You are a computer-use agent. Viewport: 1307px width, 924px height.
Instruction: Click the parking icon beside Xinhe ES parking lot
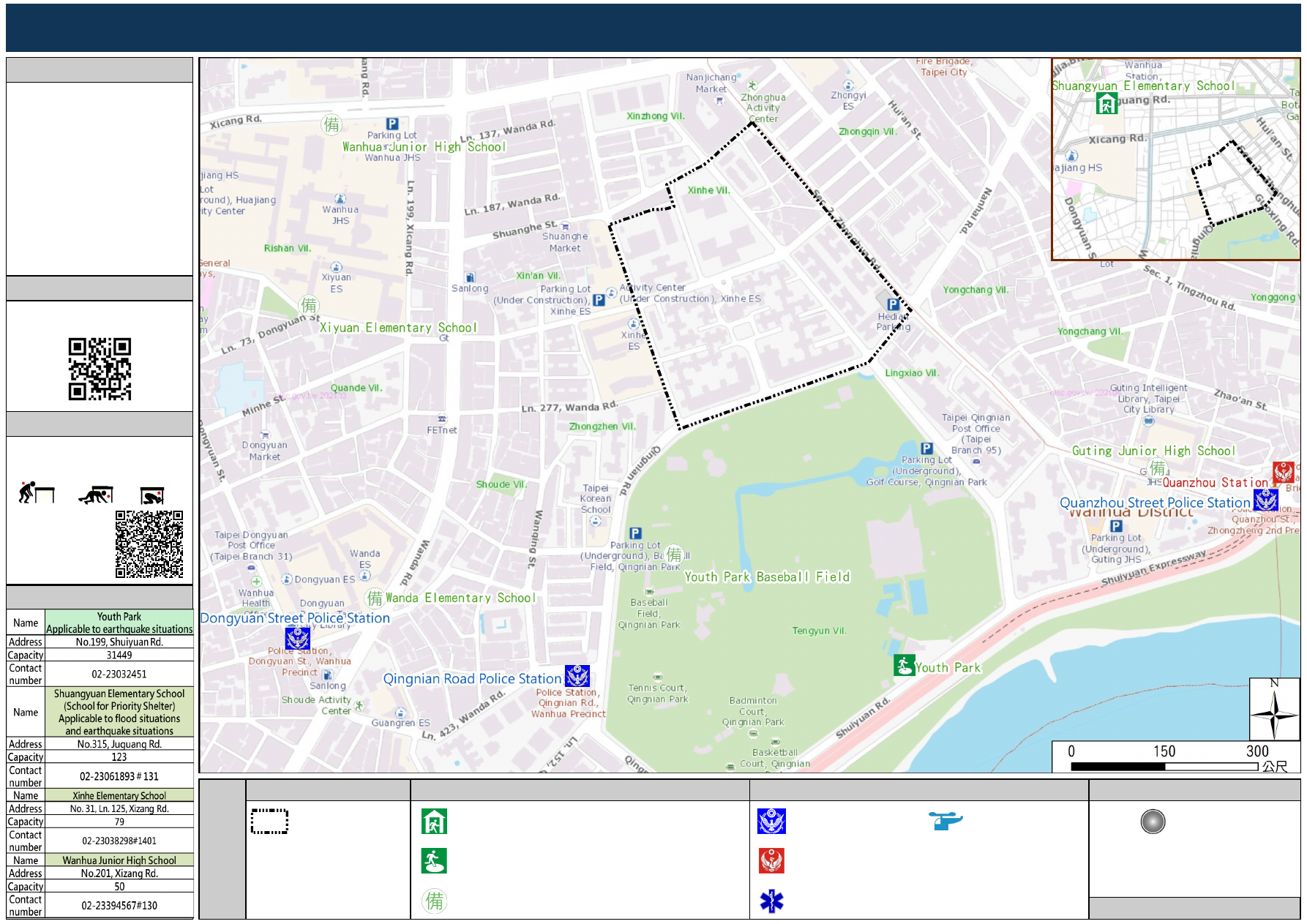click(x=599, y=300)
